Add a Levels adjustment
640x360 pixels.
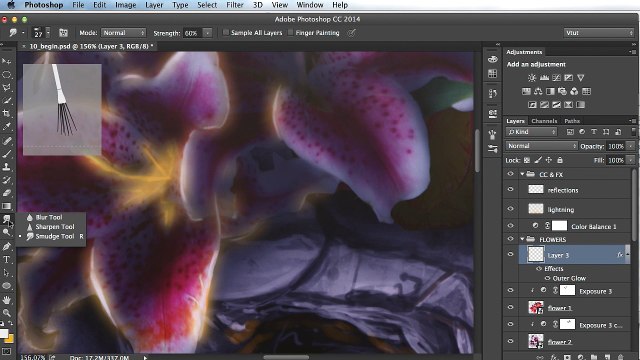(x=544, y=78)
